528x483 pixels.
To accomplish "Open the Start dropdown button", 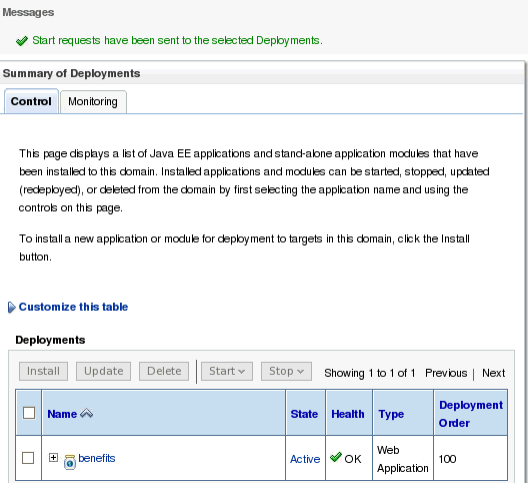I will [x=227, y=371].
